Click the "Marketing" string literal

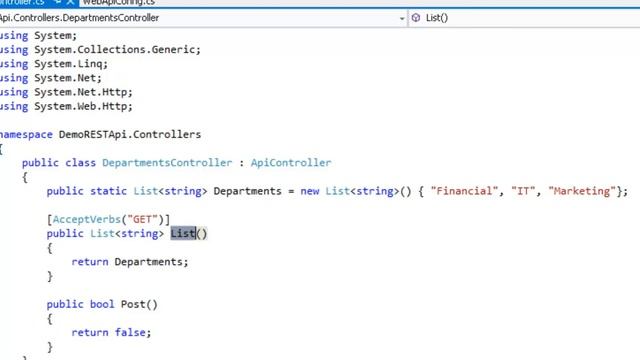pyautogui.click(x=582, y=191)
